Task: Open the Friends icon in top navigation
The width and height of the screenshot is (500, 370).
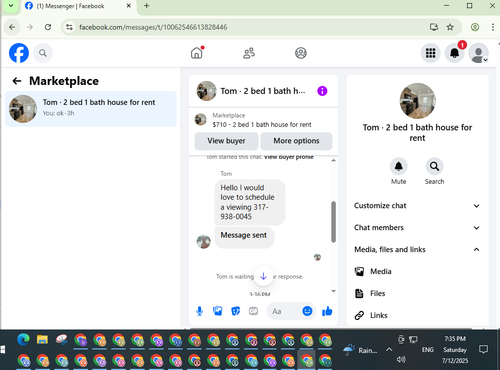Action: coord(249,53)
